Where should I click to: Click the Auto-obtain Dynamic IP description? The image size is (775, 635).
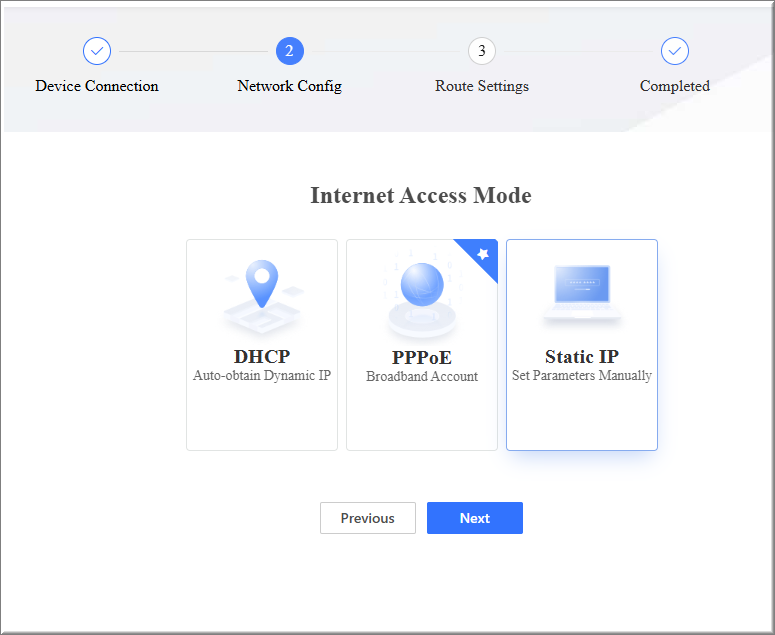coord(262,376)
